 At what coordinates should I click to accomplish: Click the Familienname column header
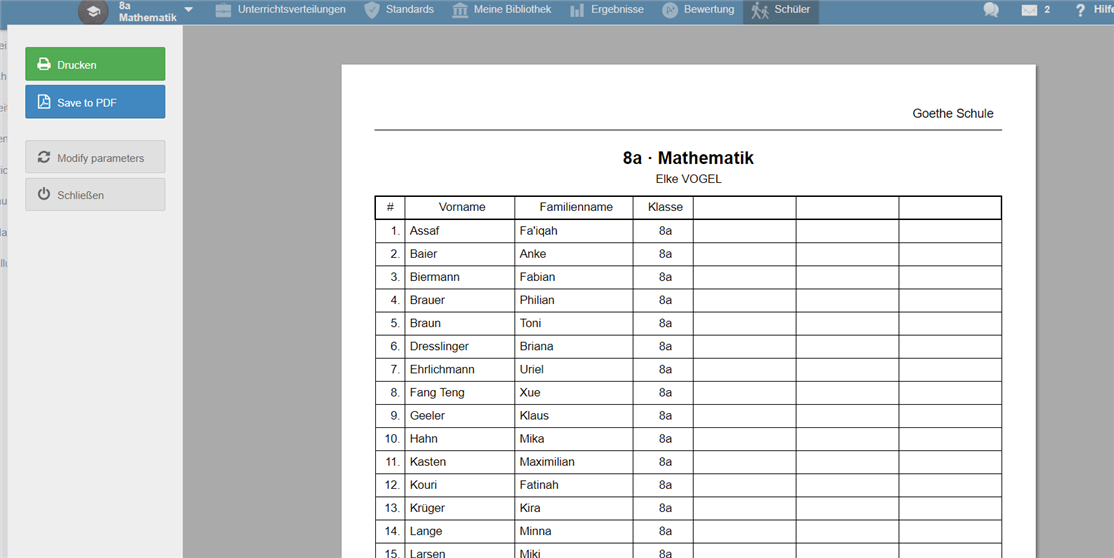point(575,208)
